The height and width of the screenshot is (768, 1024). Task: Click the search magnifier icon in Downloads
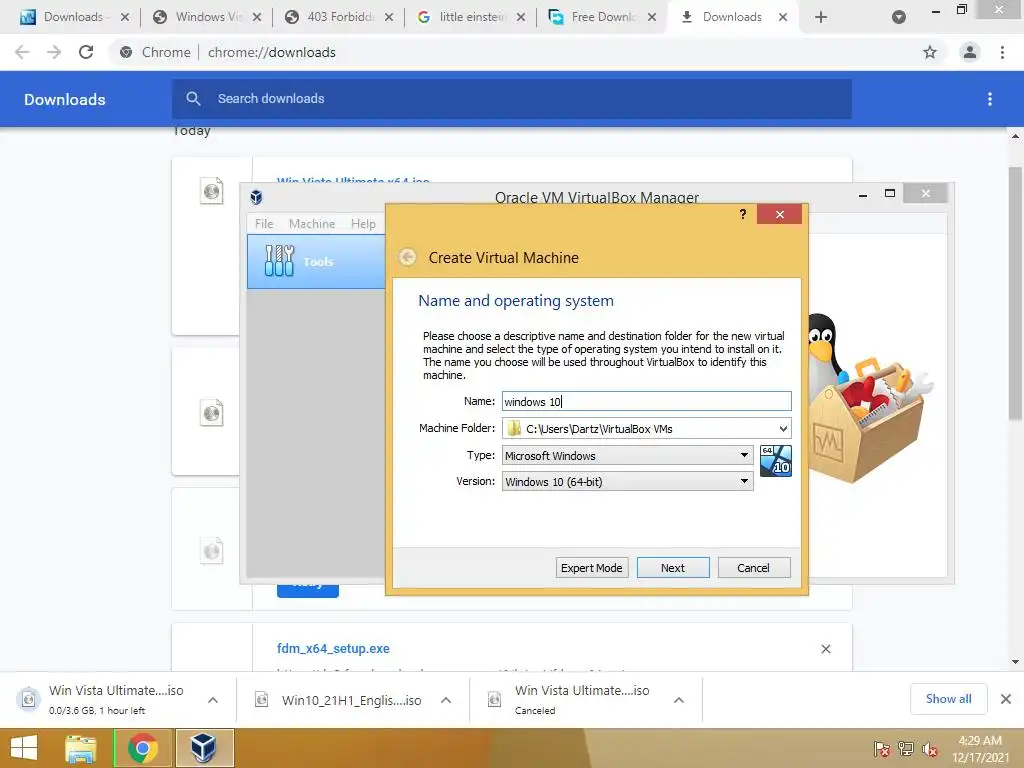[193, 99]
